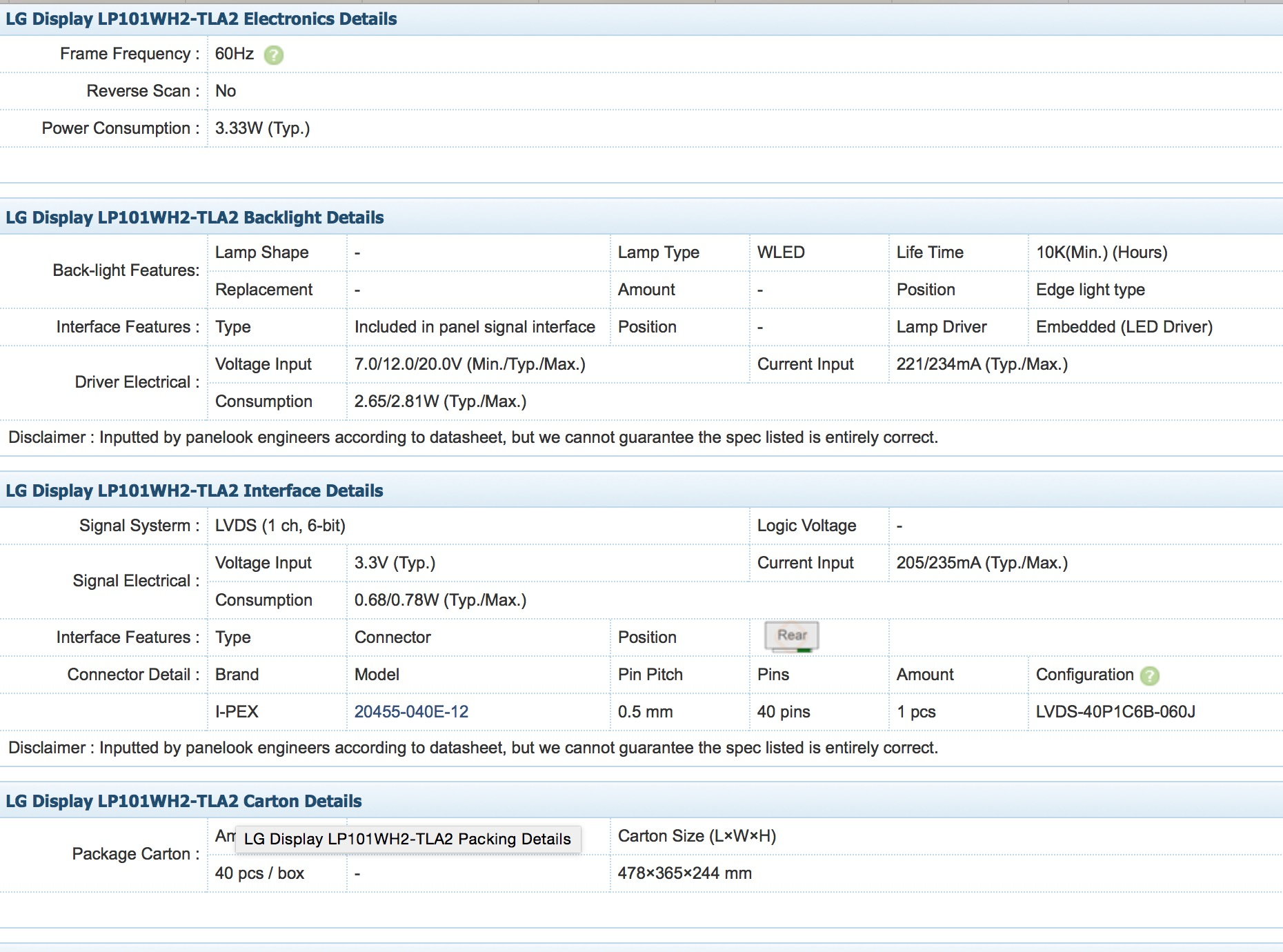
Task: Select Embedded (LED Driver) value
Action: click(x=1124, y=327)
